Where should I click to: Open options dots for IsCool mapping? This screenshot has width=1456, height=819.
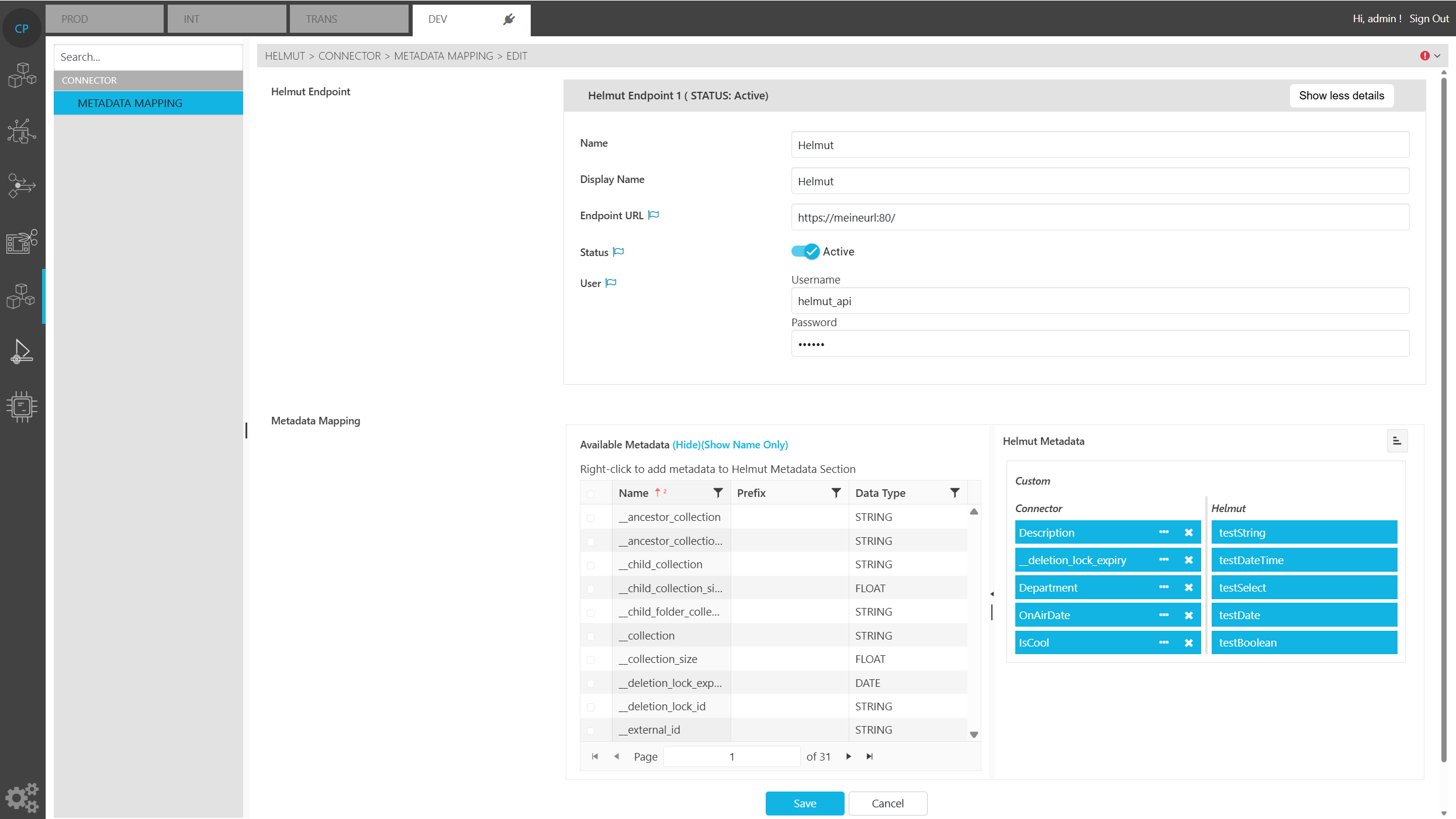click(1164, 642)
